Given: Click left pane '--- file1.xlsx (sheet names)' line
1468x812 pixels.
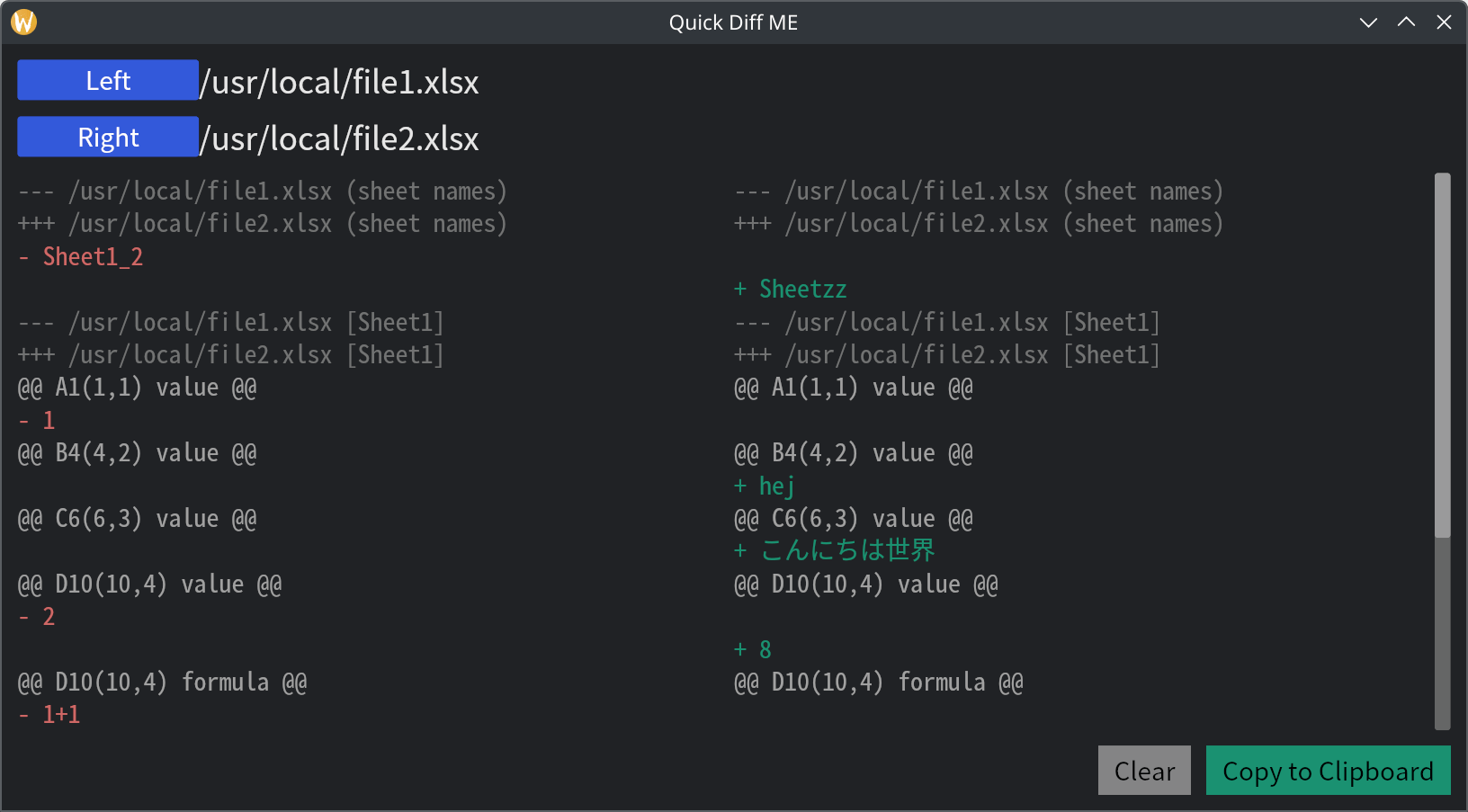Looking at the screenshot, I should (x=263, y=192).
